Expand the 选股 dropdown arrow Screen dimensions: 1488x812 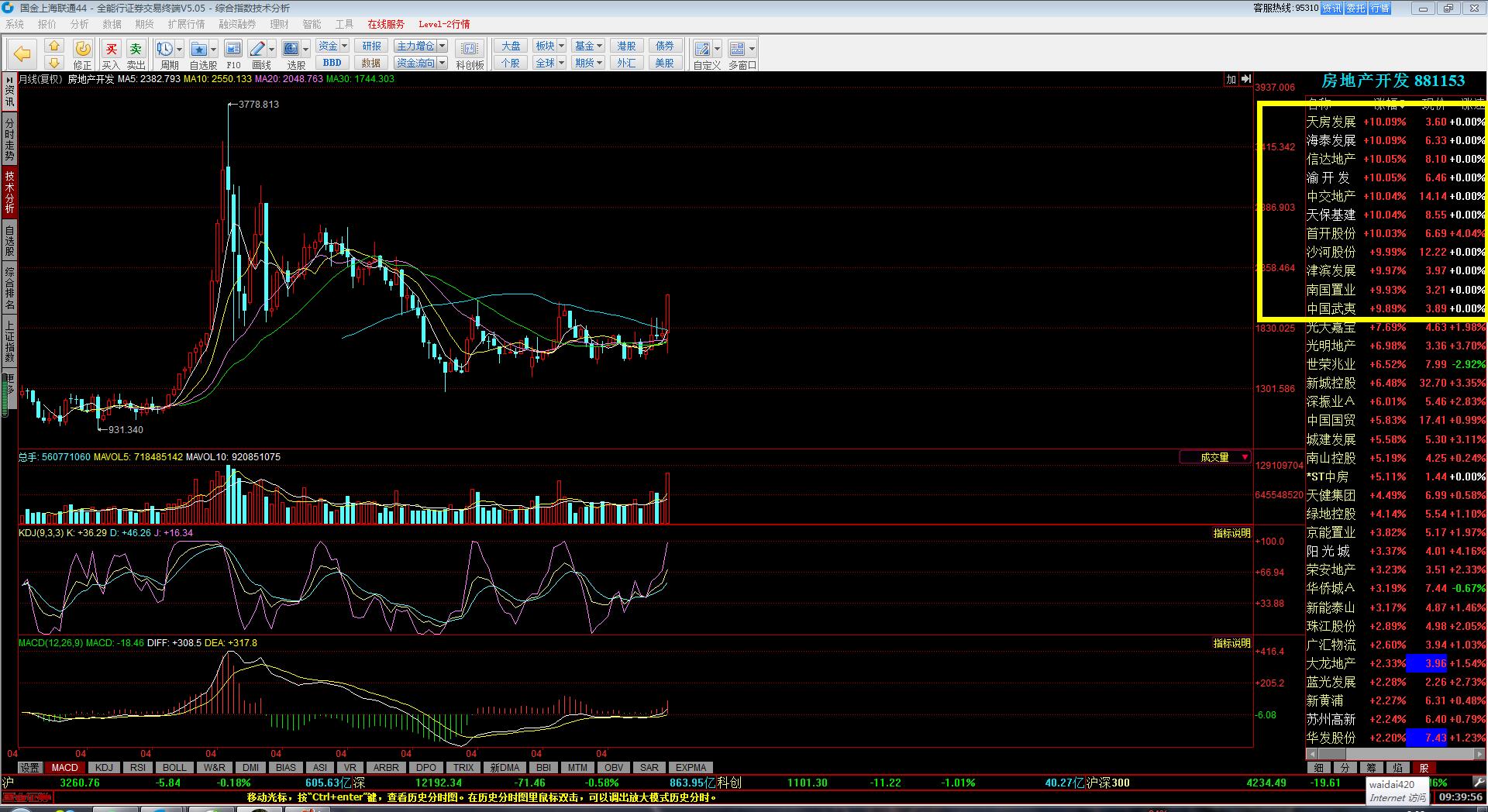pyautogui.click(x=305, y=49)
